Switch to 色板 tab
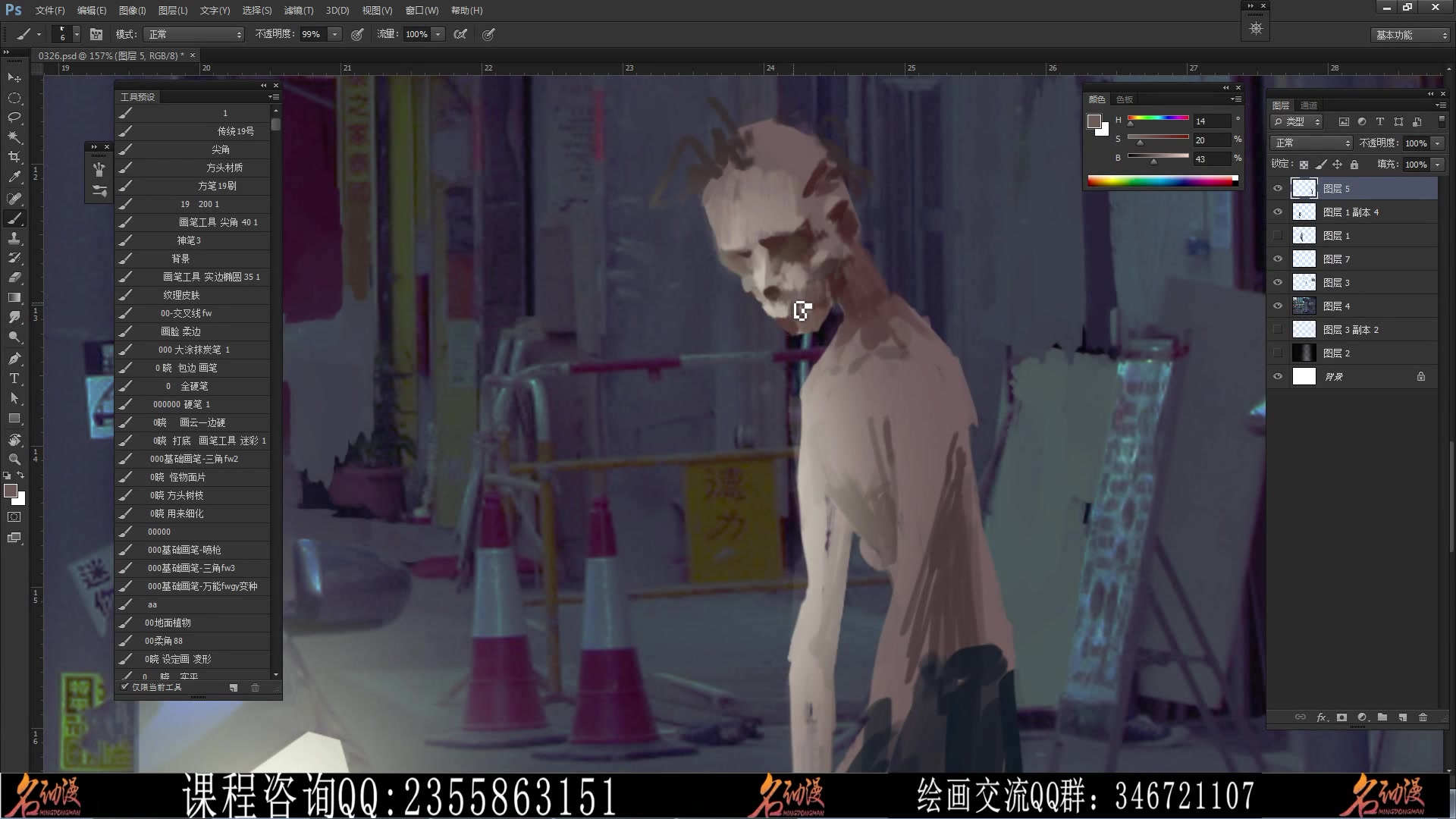This screenshot has width=1456, height=819. pos(1125,99)
